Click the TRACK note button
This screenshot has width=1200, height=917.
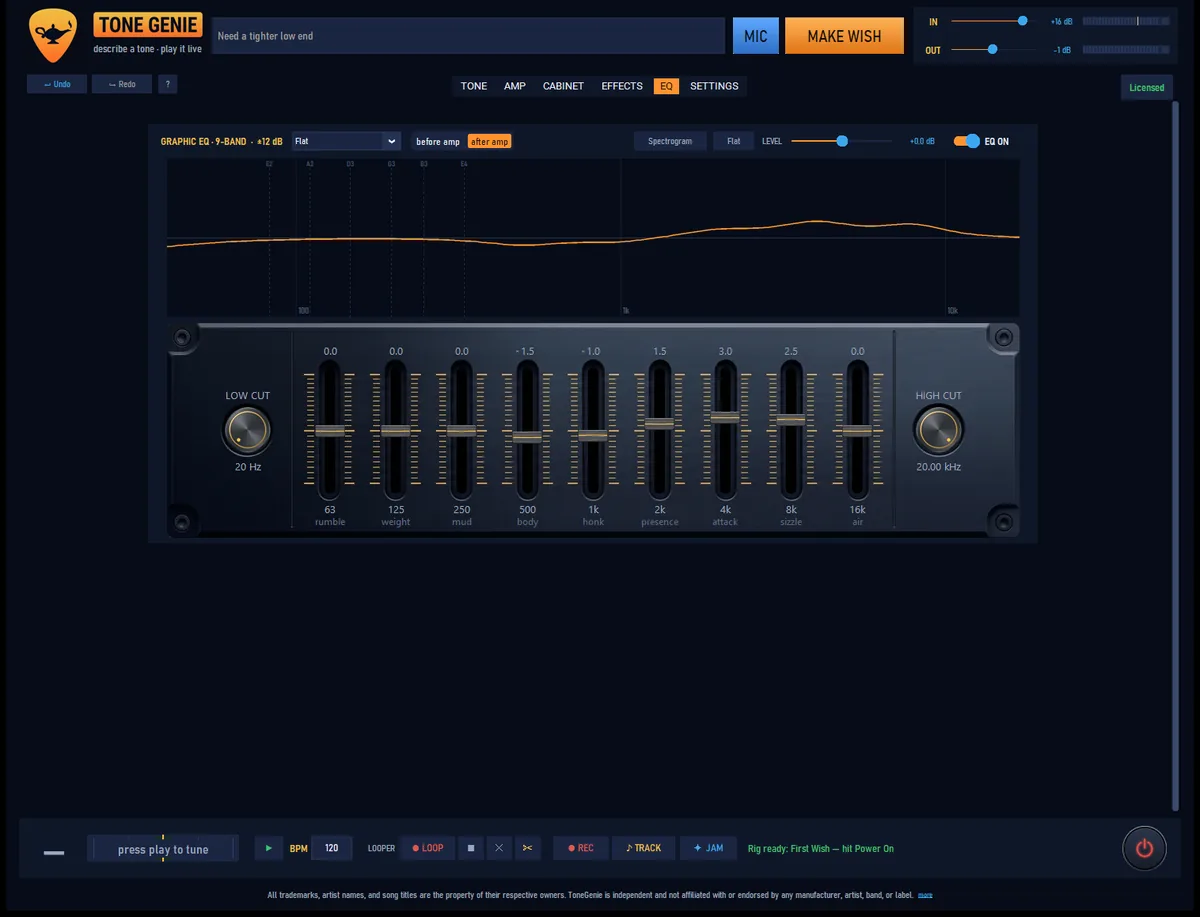(643, 848)
